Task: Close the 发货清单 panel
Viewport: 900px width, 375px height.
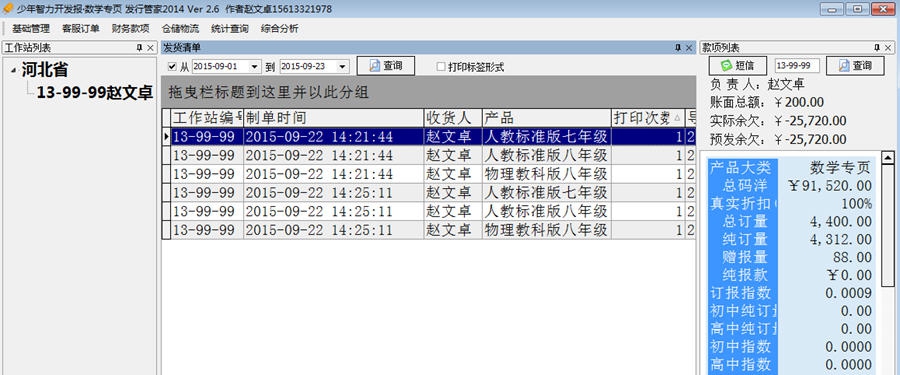Action: click(689, 48)
